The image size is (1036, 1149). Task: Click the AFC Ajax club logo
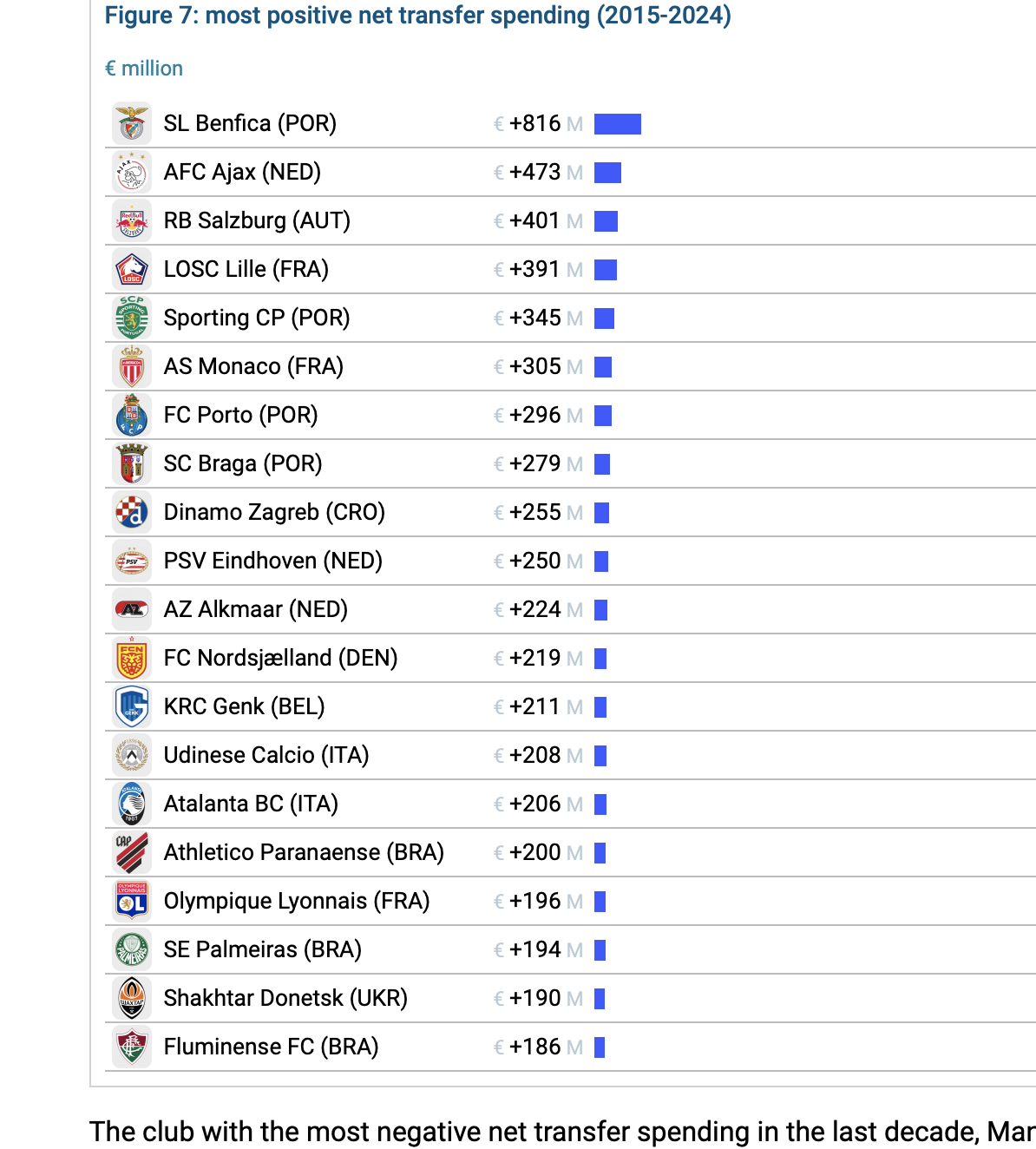[x=132, y=172]
